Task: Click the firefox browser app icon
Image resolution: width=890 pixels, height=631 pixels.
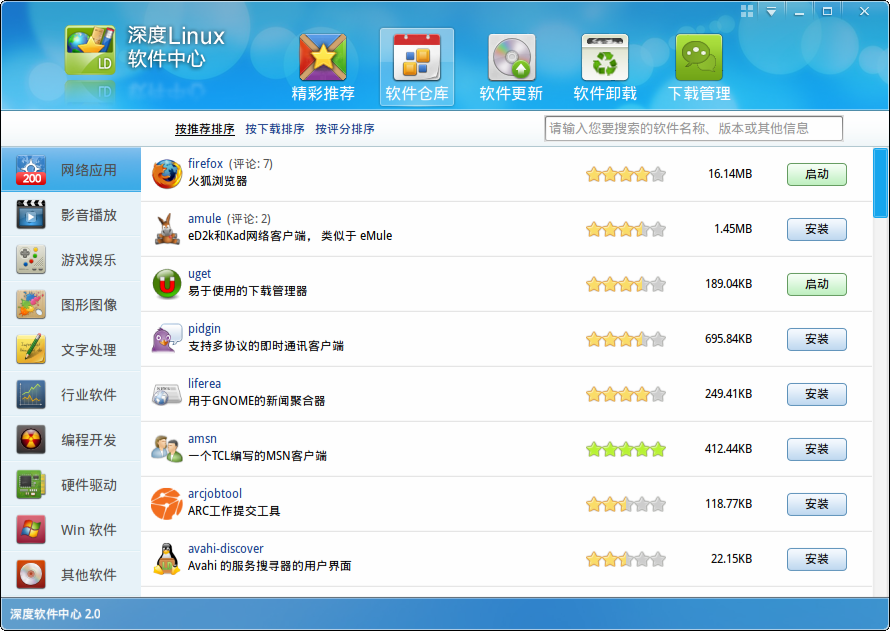Action: point(167,174)
